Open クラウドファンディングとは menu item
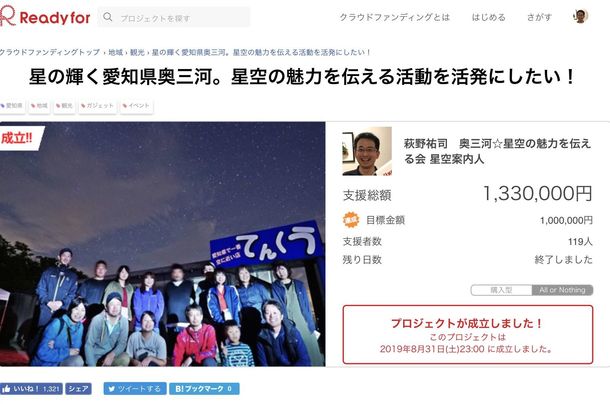Screen dimensions: 610x404 (394, 17)
